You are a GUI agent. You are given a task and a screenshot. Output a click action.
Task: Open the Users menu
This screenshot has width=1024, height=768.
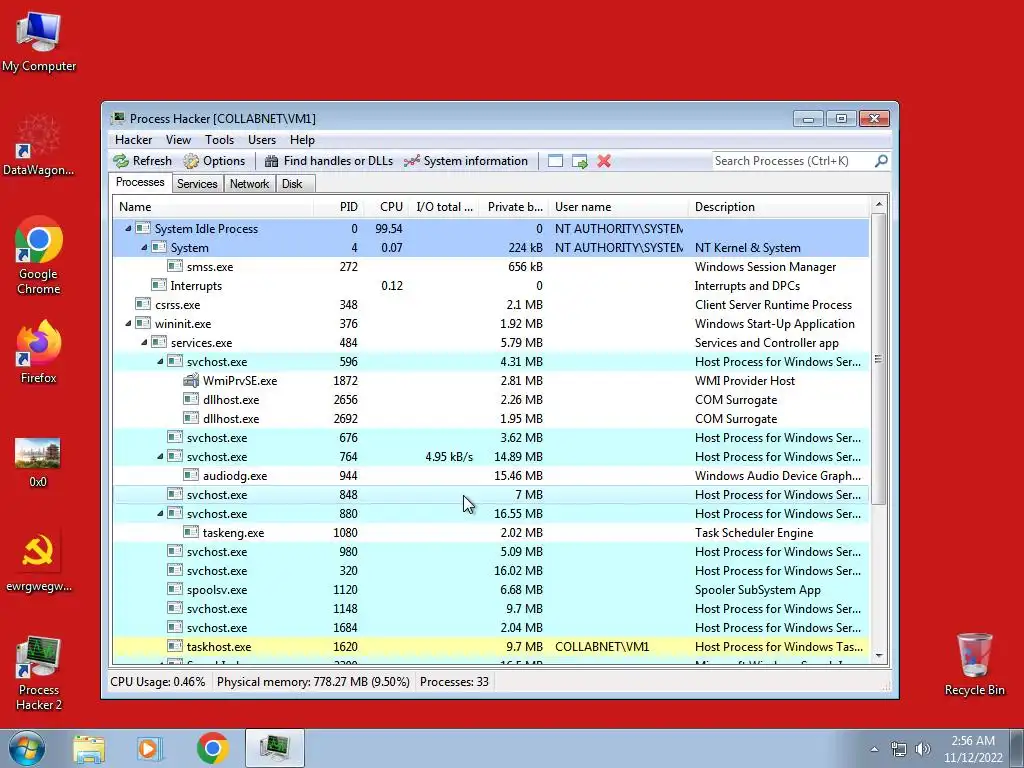pyautogui.click(x=262, y=140)
